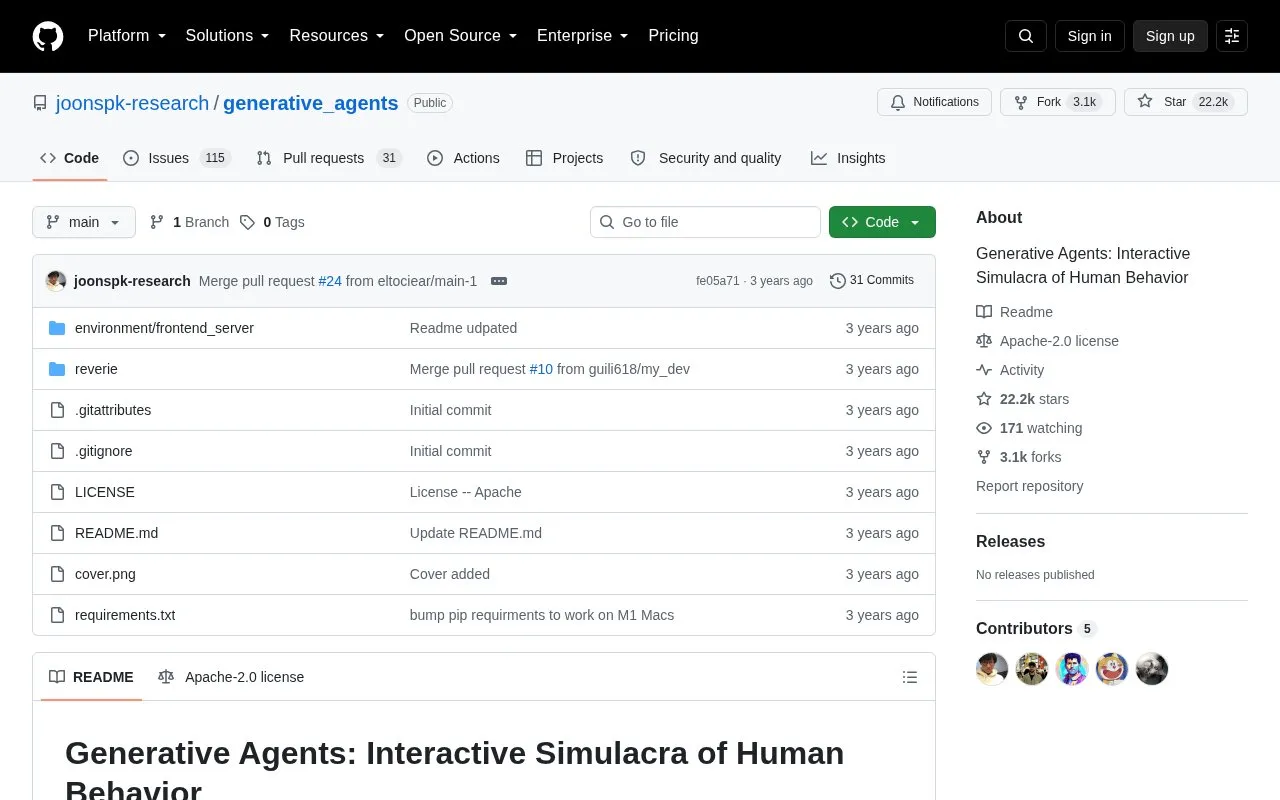Image resolution: width=1280 pixels, height=800 pixels.
Task: Focus the Go to file search field
Action: (705, 222)
